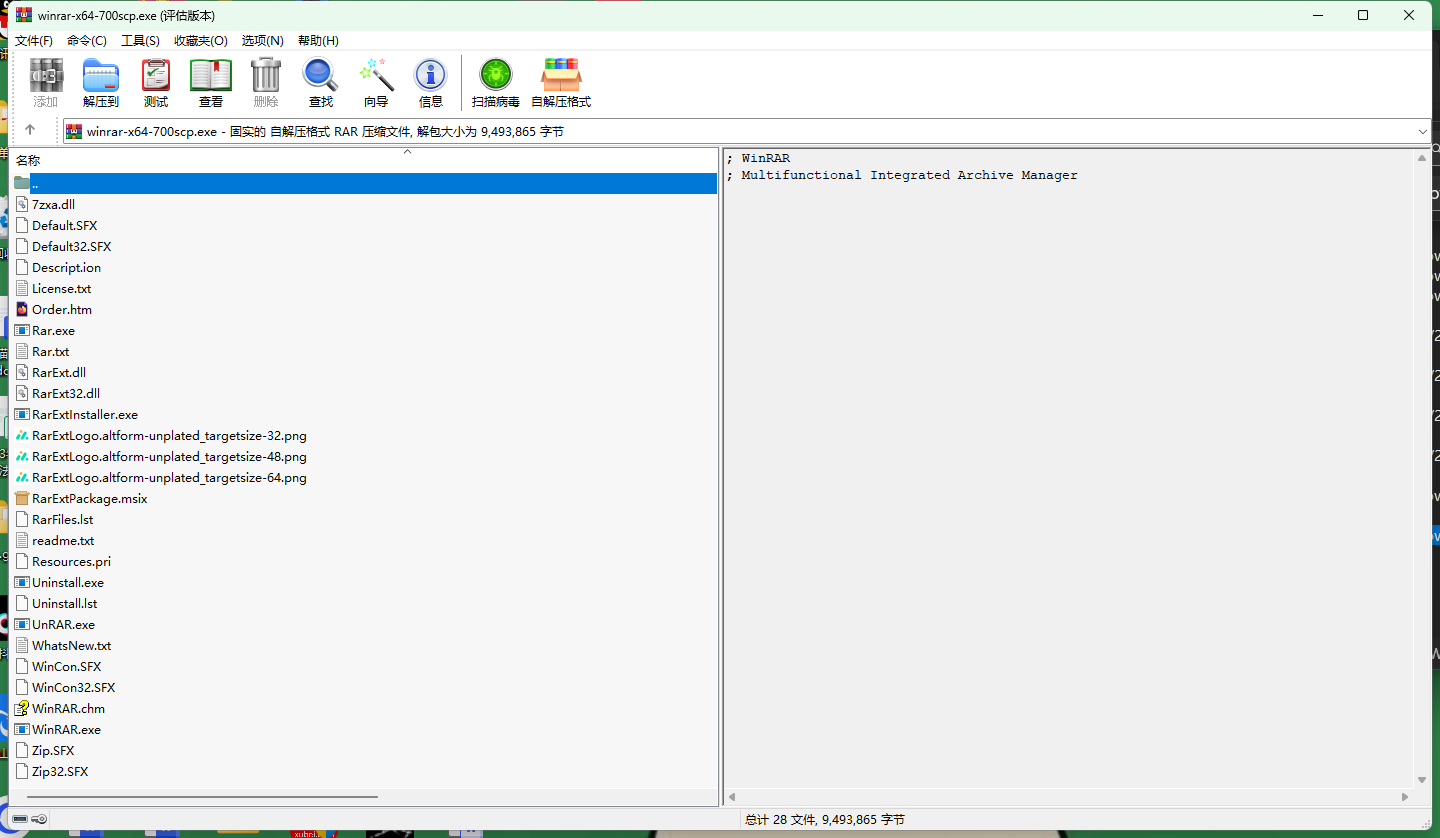
Task: Click the 7zxa.dll file icon
Action: point(22,204)
